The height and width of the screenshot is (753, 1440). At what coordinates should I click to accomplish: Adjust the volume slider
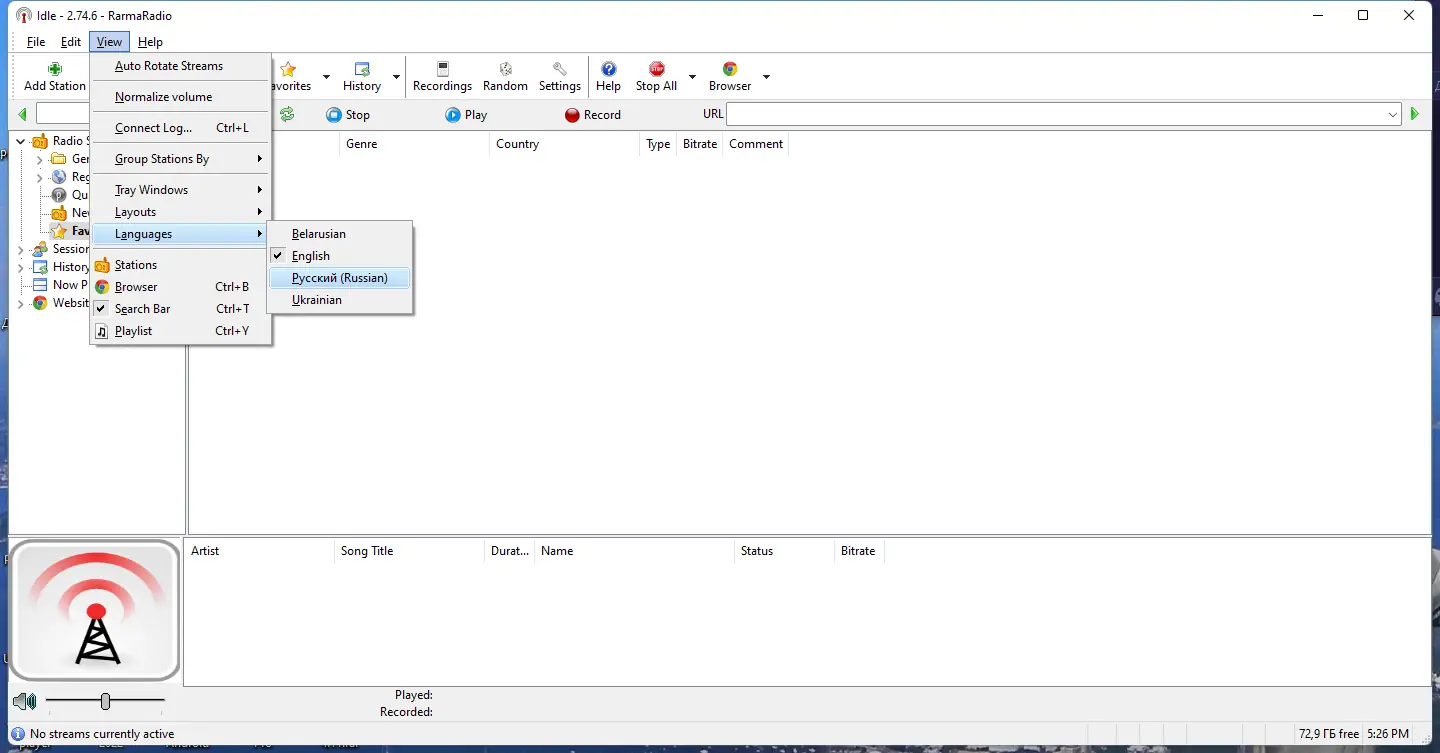(x=105, y=701)
